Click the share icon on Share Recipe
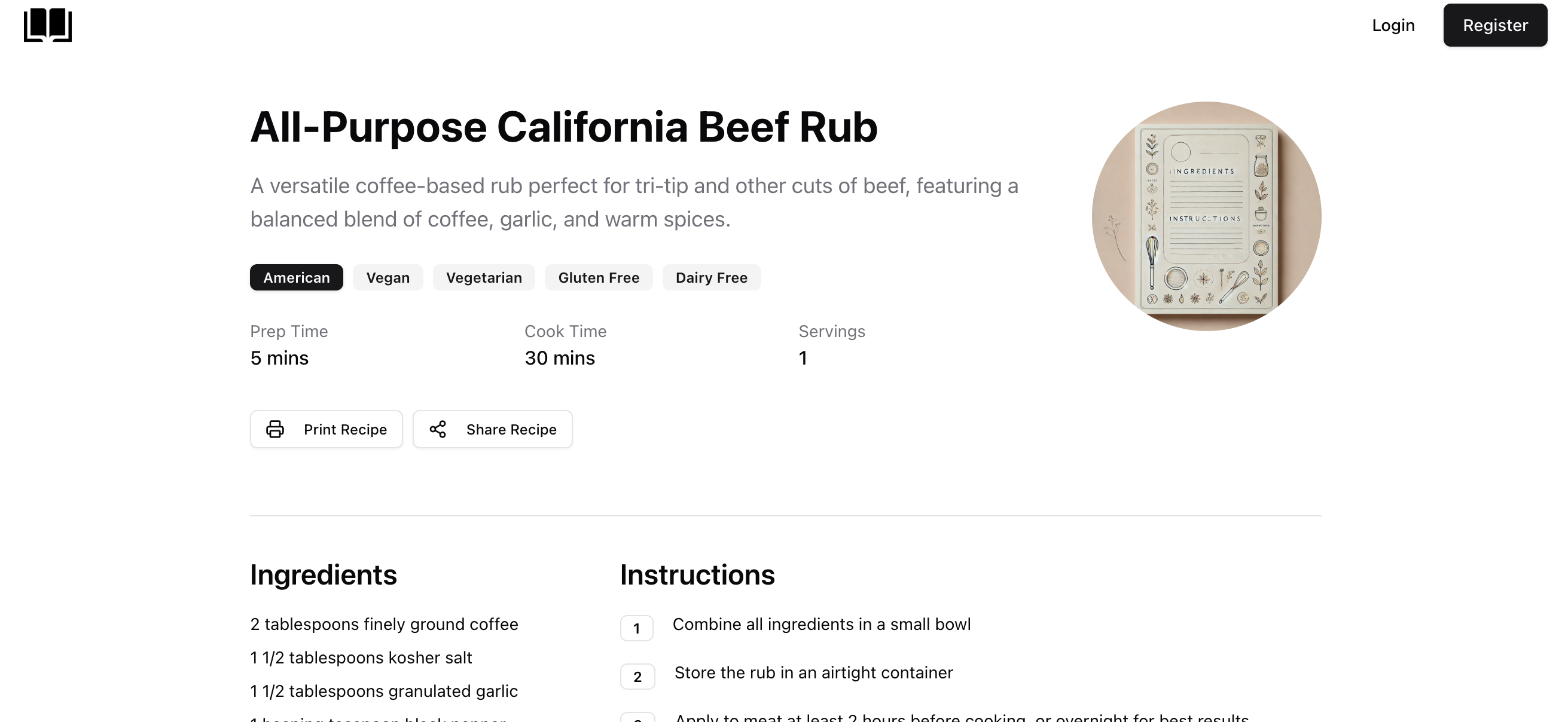Image resolution: width=1568 pixels, height=722 pixels. (438, 429)
